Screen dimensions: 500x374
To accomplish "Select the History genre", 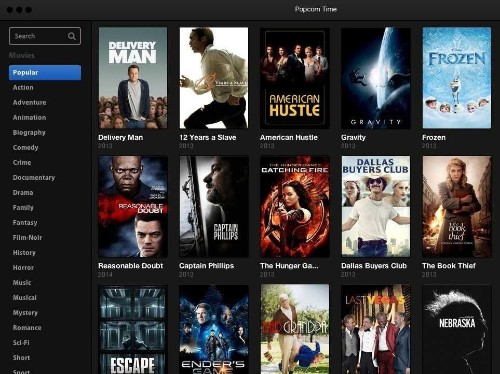I will pyautogui.click(x=24, y=253).
